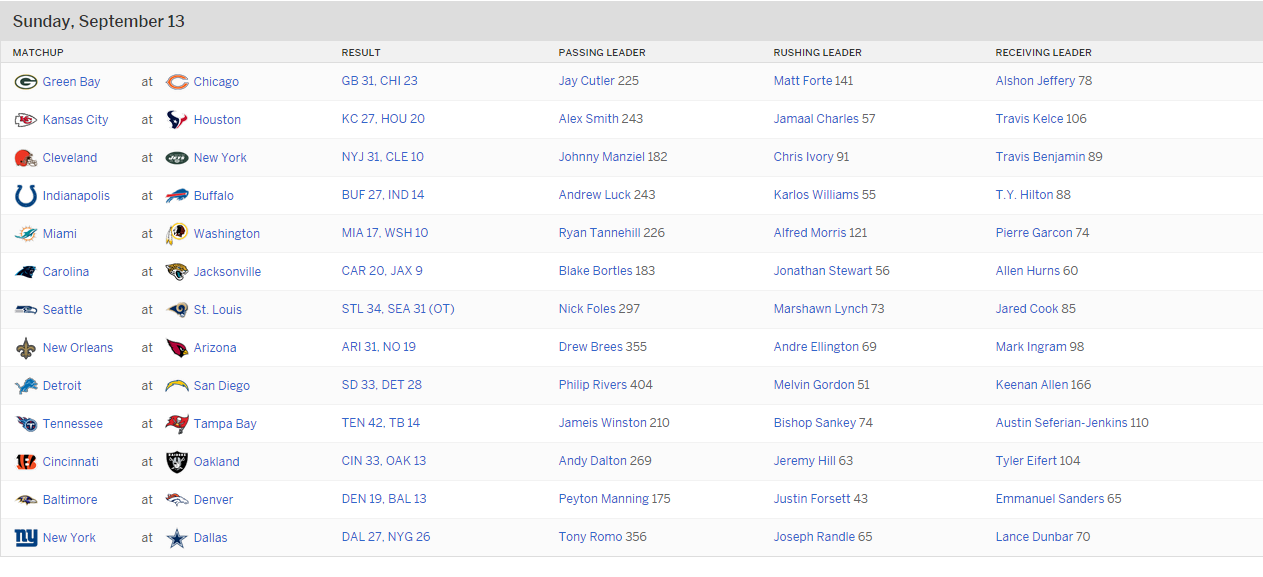Click the New York Giants logo
The height and width of the screenshot is (577, 1263).
(26, 538)
